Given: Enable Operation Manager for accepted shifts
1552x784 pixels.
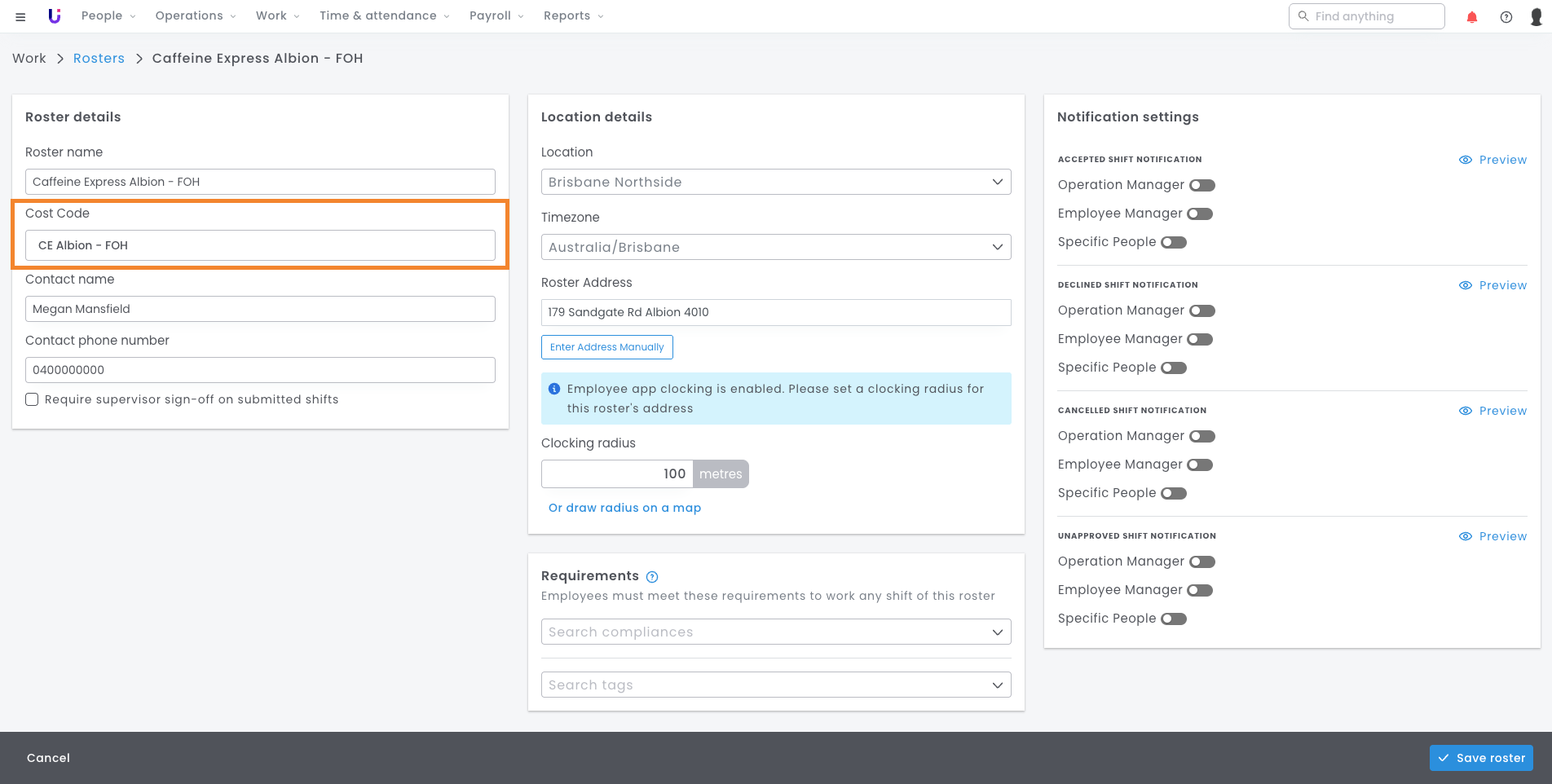Looking at the screenshot, I should (x=1201, y=185).
